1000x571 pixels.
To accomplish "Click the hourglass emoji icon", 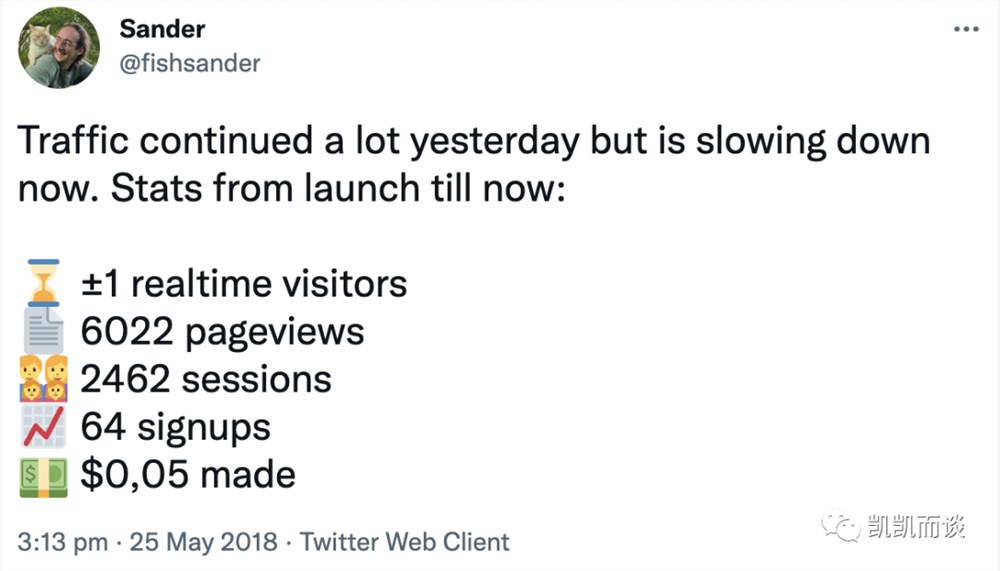I will click(43, 283).
